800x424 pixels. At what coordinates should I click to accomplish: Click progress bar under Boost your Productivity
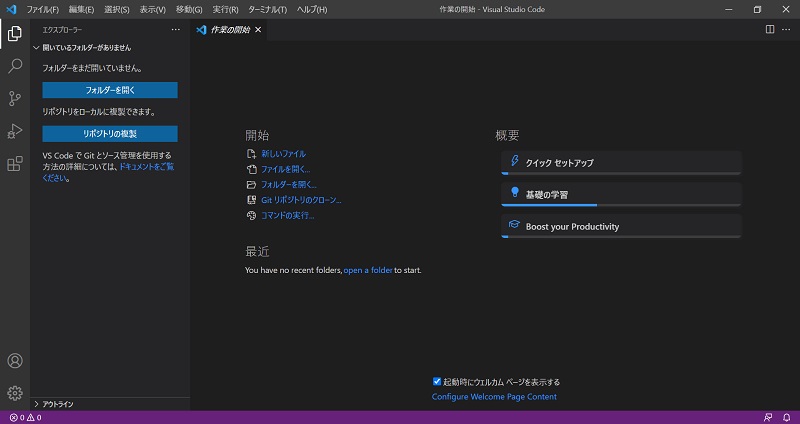(x=621, y=237)
